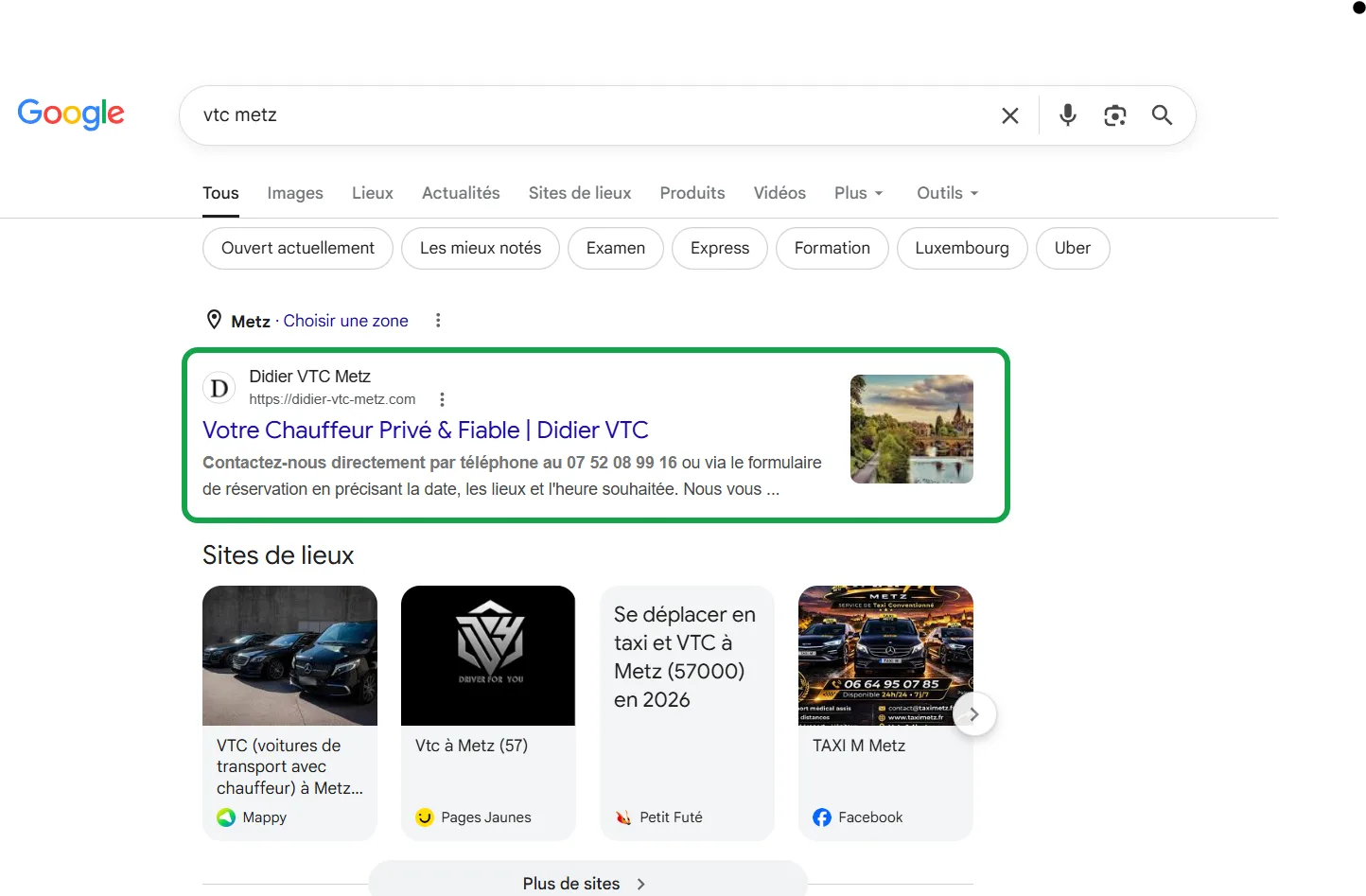Screen dimensions: 1366x896
Task: Clear the search query with the X icon
Action: tap(1010, 115)
